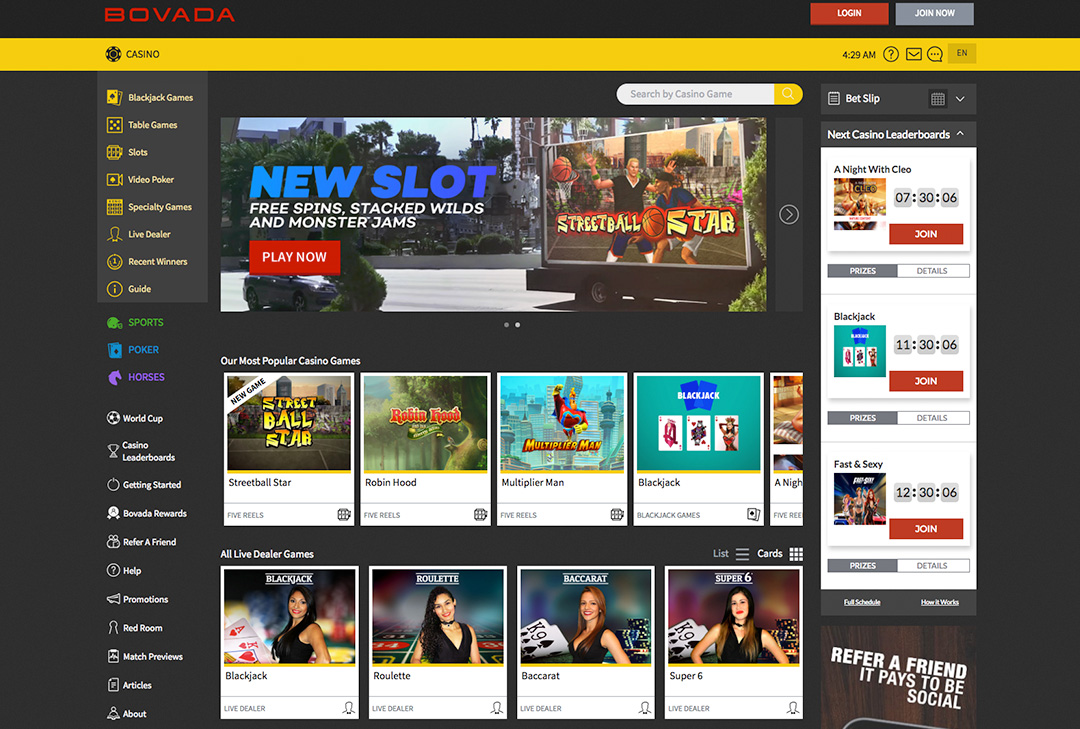Open the Multiplier Man game card

[x=562, y=449]
